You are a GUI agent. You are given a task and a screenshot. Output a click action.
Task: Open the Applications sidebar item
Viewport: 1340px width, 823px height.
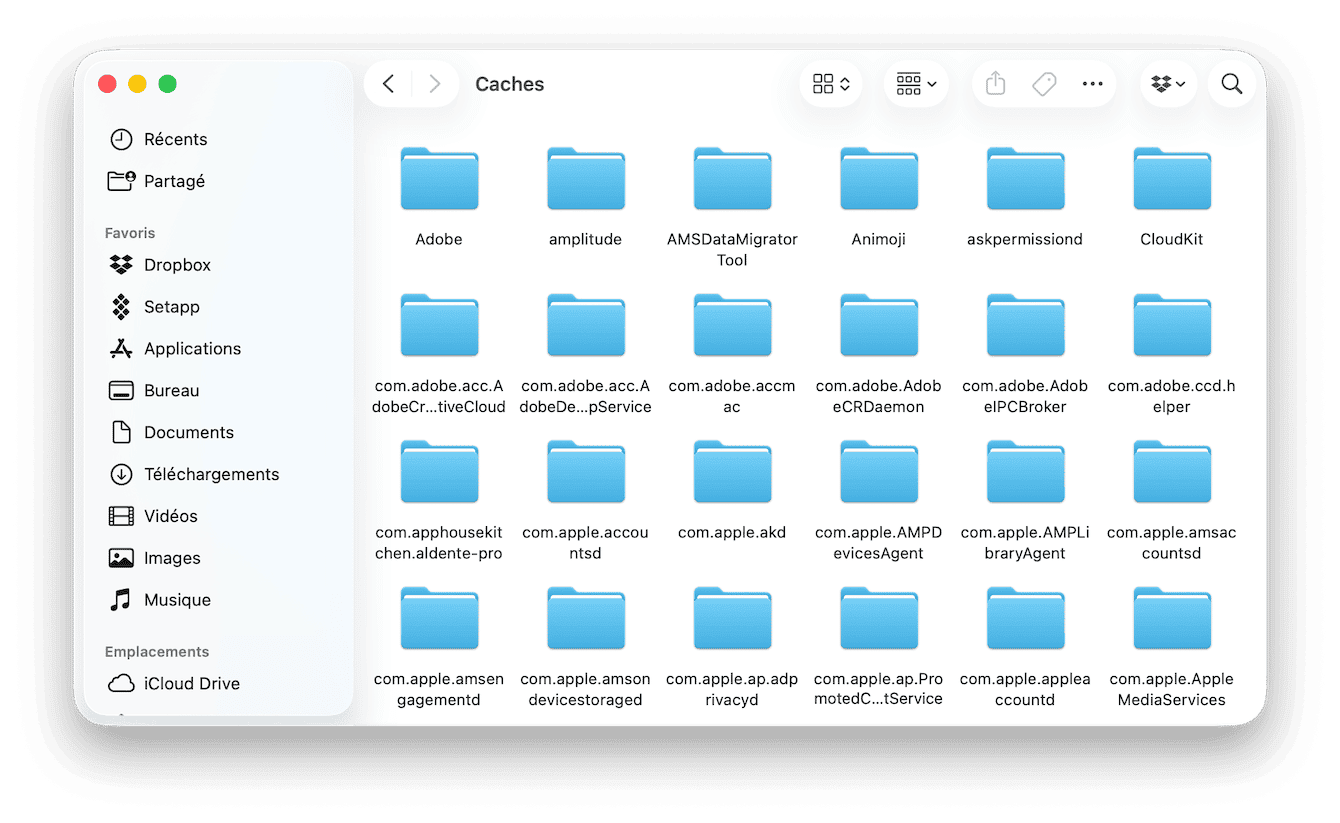[x=191, y=348]
